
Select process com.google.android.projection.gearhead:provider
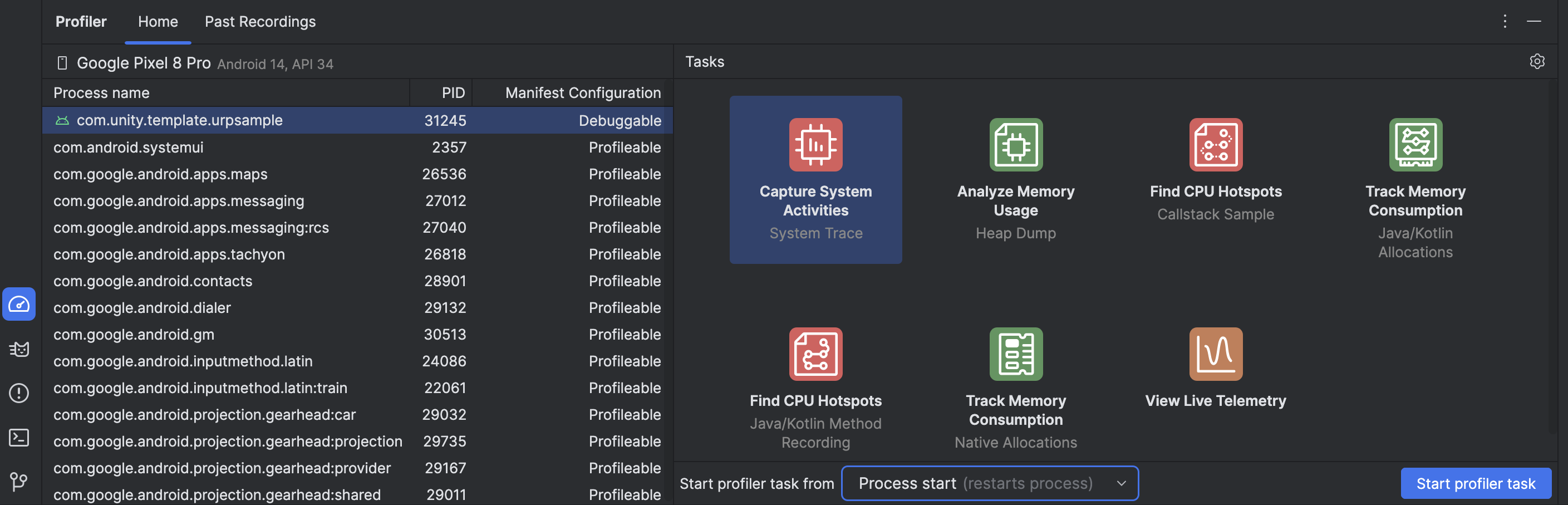(357, 468)
